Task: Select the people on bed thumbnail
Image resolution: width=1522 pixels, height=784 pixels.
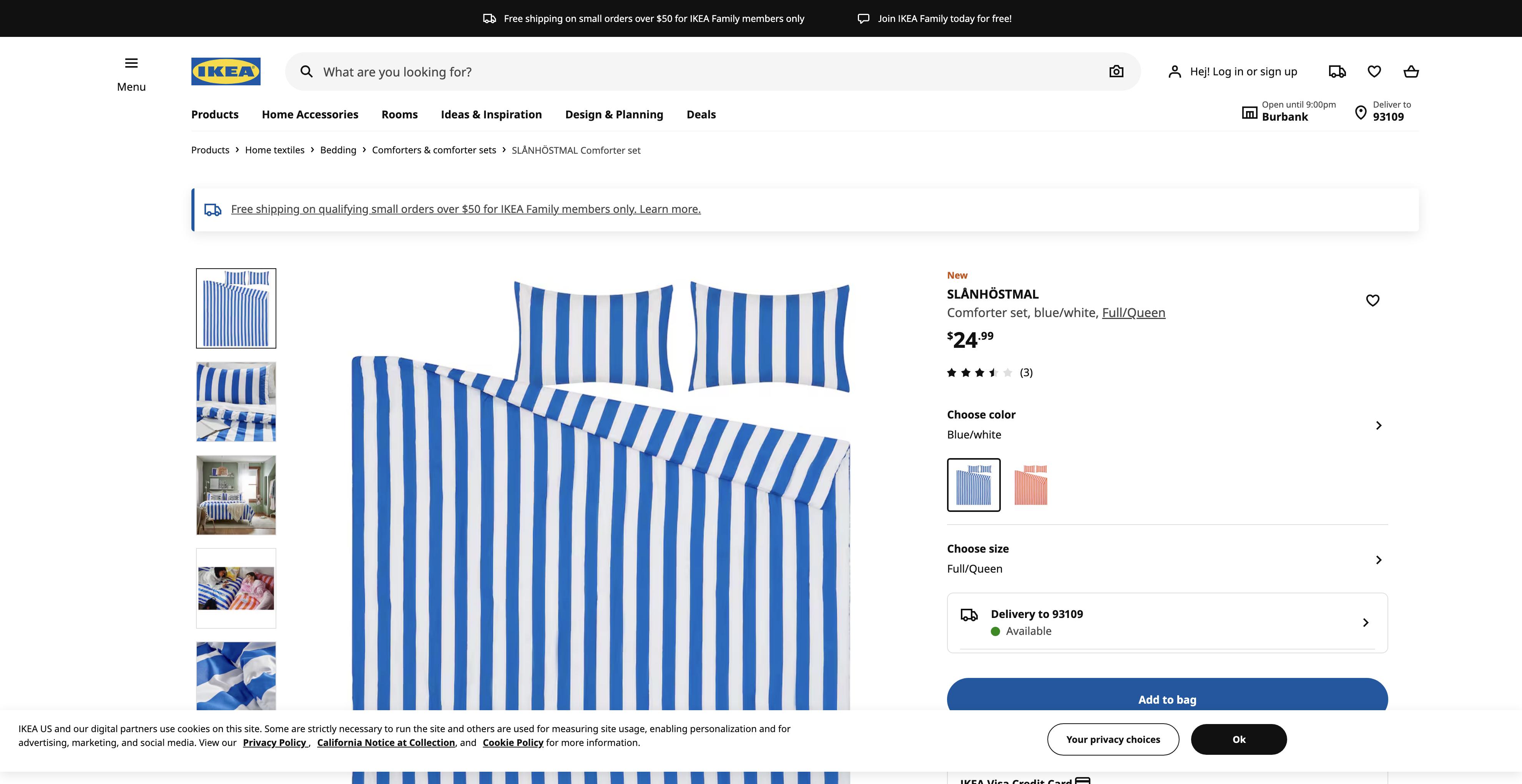Action: click(x=236, y=588)
